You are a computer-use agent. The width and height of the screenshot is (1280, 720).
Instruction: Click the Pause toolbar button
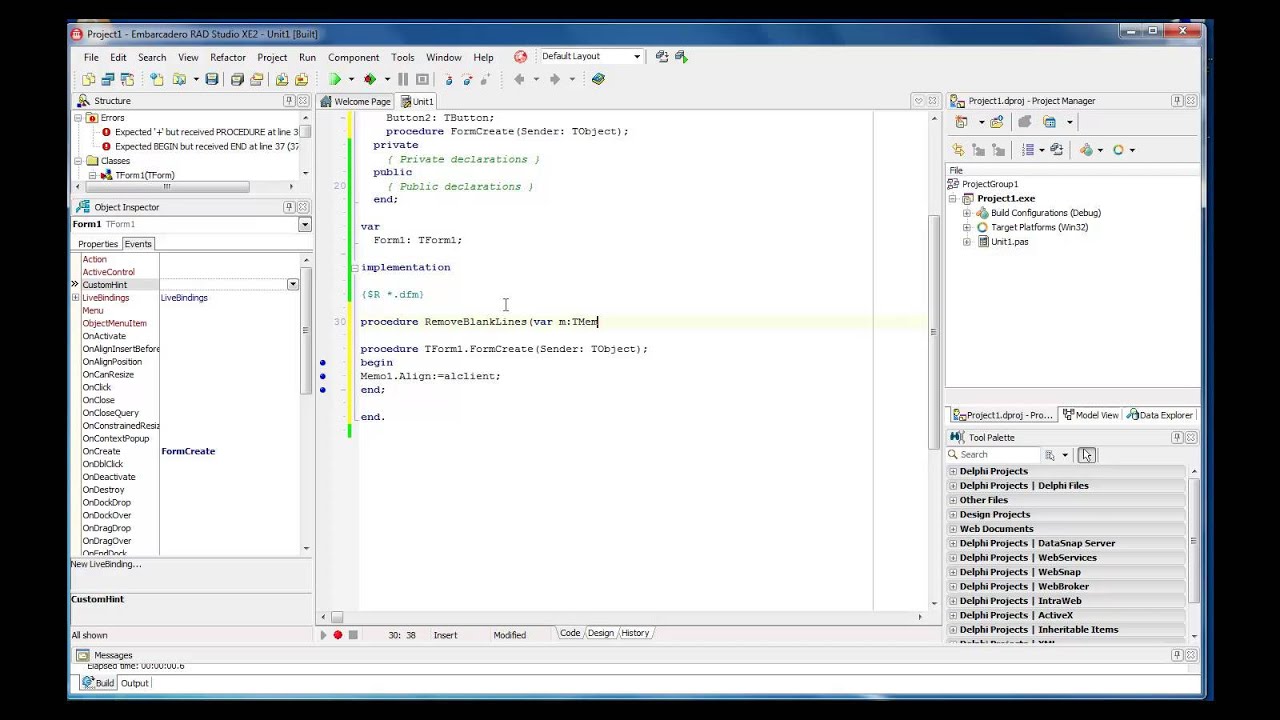[x=403, y=79]
